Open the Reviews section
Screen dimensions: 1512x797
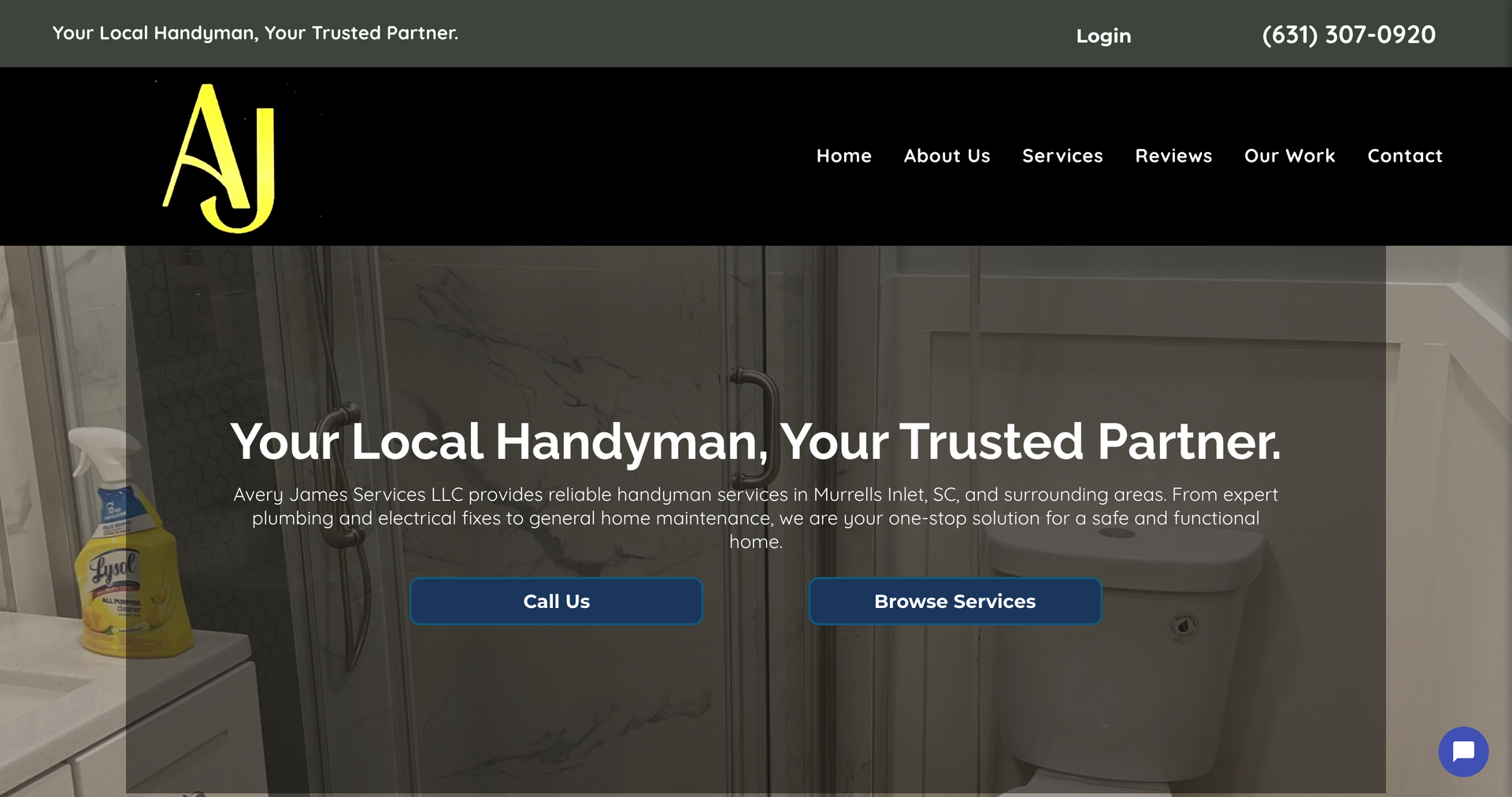[x=1173, y=156]
